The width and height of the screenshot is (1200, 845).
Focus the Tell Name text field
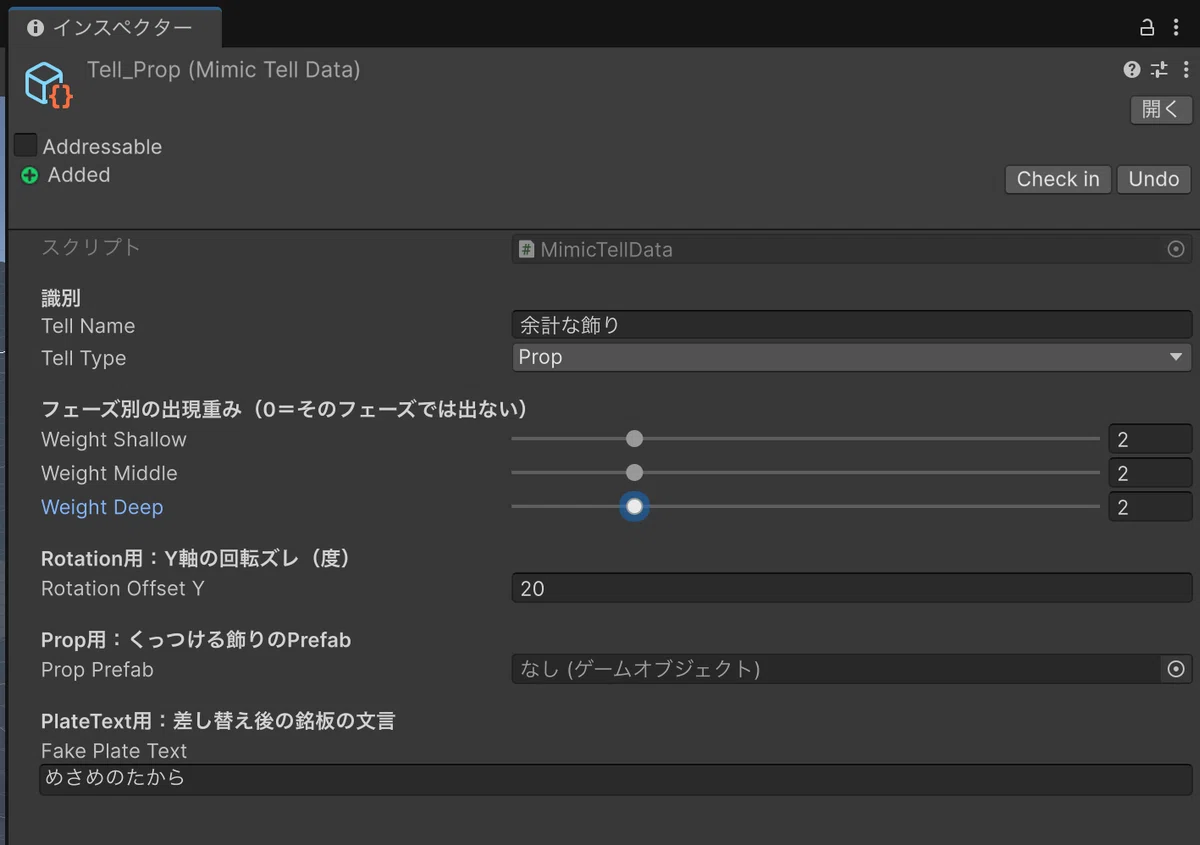coord(852,325)
